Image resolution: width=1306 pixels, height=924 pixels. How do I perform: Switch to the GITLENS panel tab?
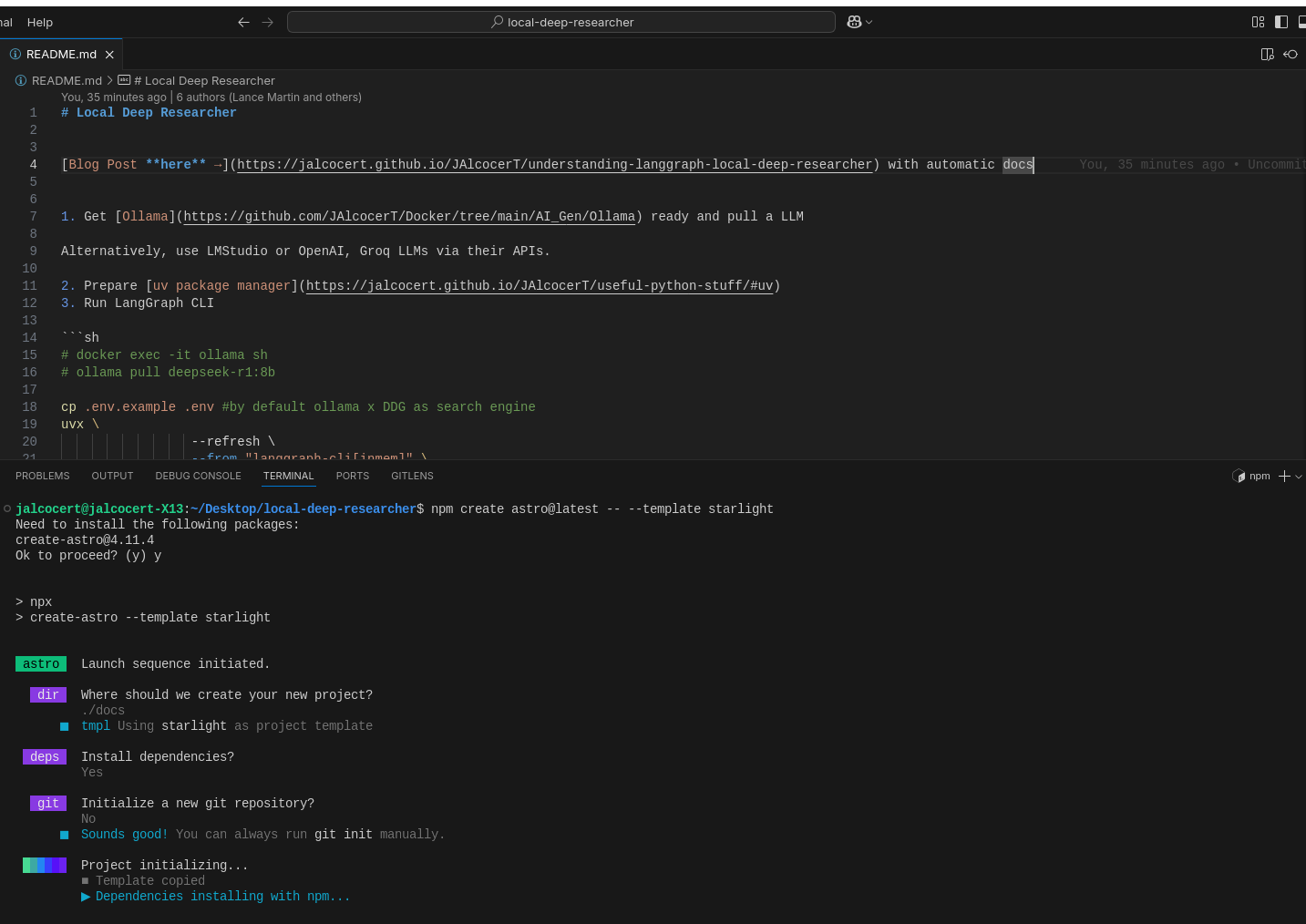pyautogui.click(x=412, y=476)
